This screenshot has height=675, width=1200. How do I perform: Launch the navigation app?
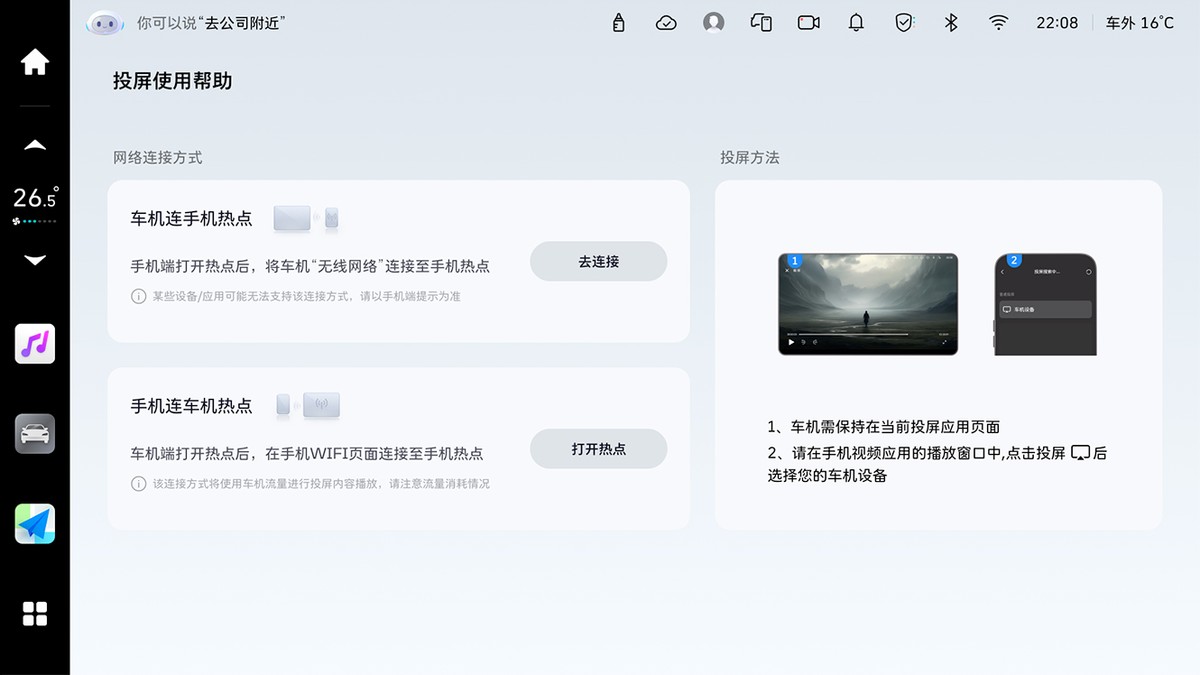(35, 524)
